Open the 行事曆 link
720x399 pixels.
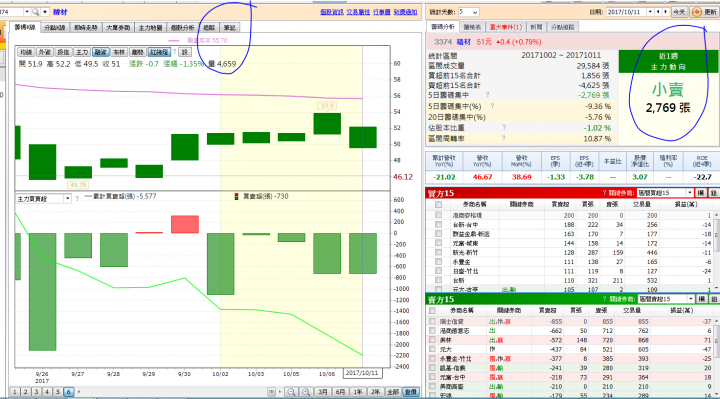pyautogui.click(x=382, y=12)
